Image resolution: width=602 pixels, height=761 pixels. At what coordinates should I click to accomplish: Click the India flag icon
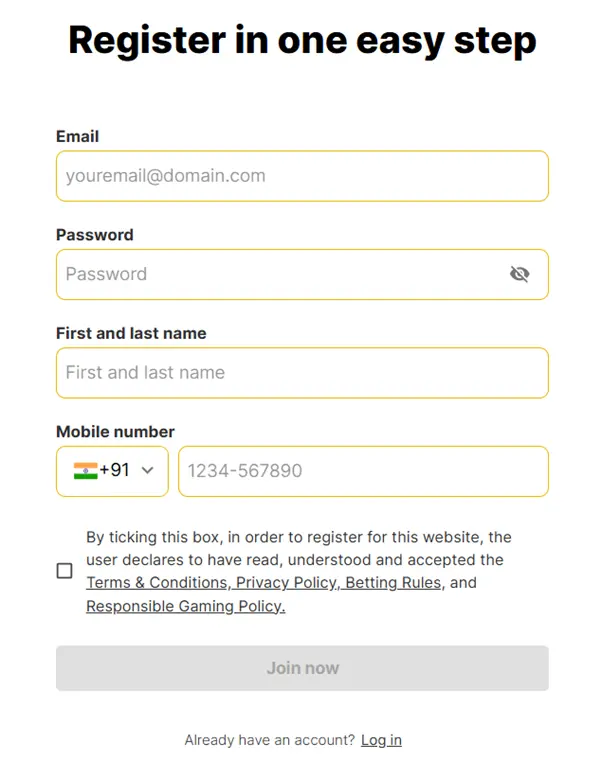point(85,470)
